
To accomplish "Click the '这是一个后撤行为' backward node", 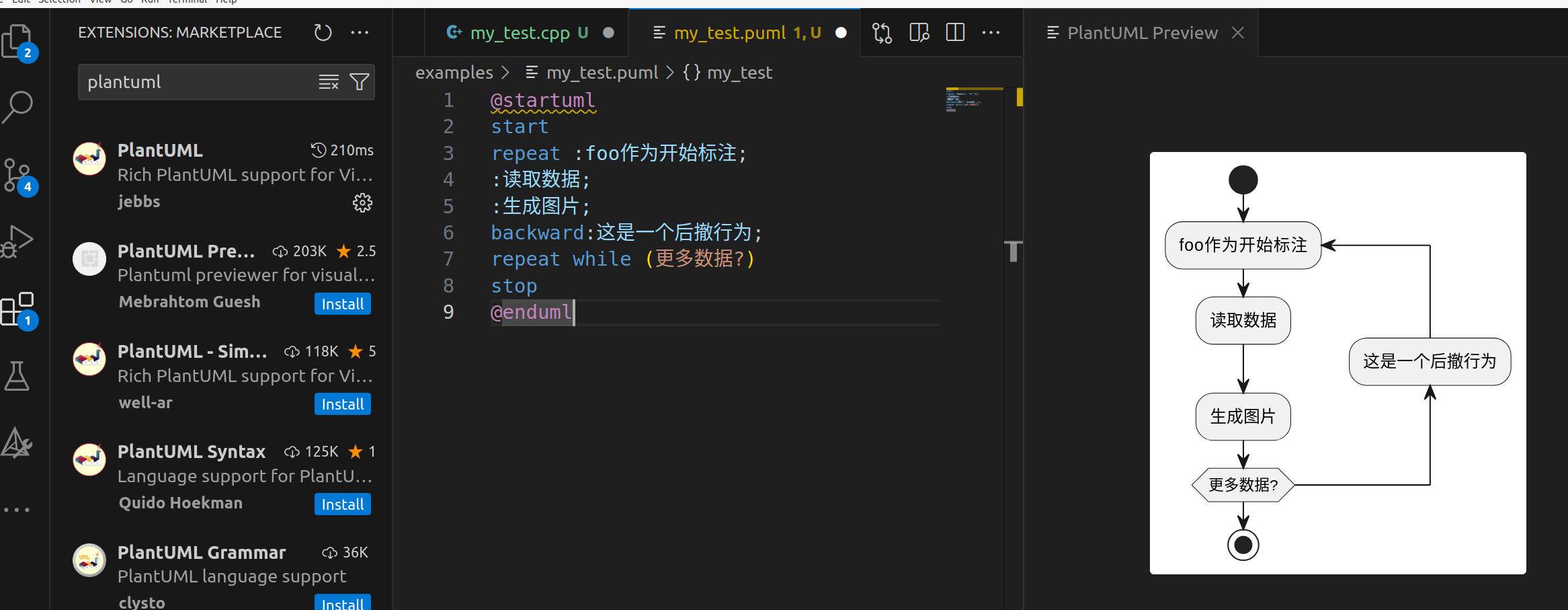I will (x=1430, y=362).
